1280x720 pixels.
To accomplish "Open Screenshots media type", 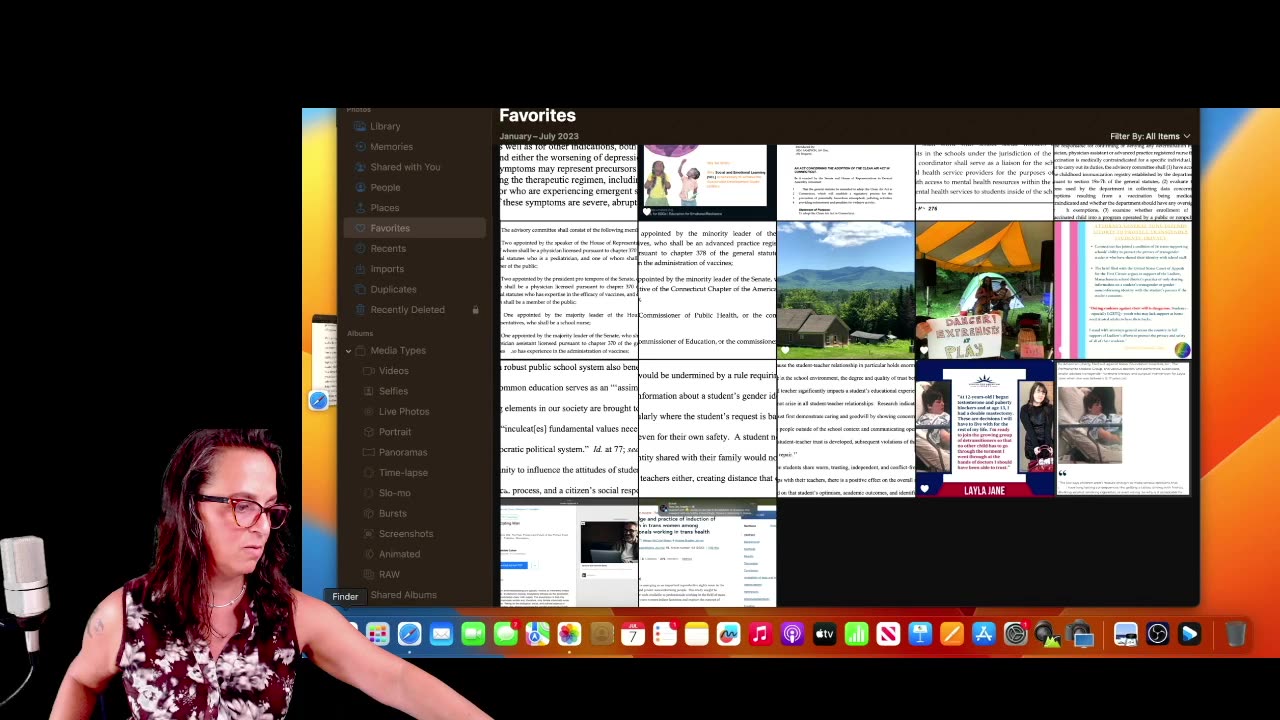I will click(x=405, y=533).
